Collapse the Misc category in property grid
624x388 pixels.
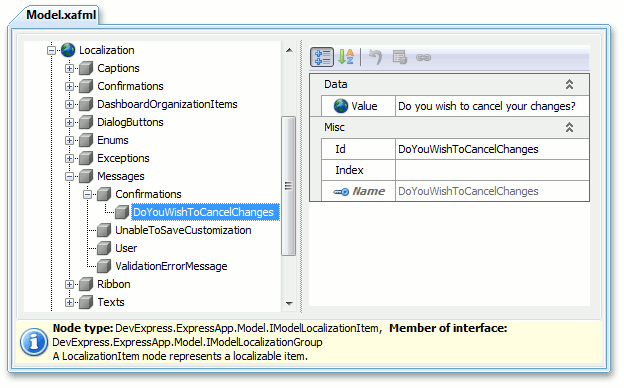point(569,127)
